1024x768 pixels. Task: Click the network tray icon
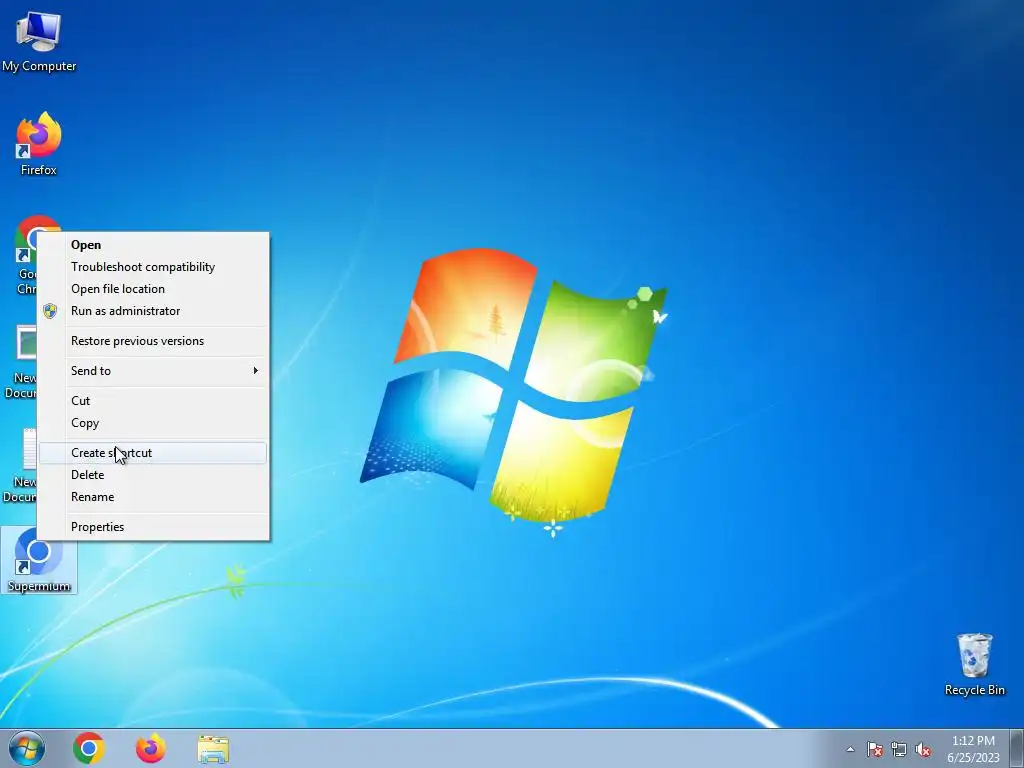pos(899,749)
